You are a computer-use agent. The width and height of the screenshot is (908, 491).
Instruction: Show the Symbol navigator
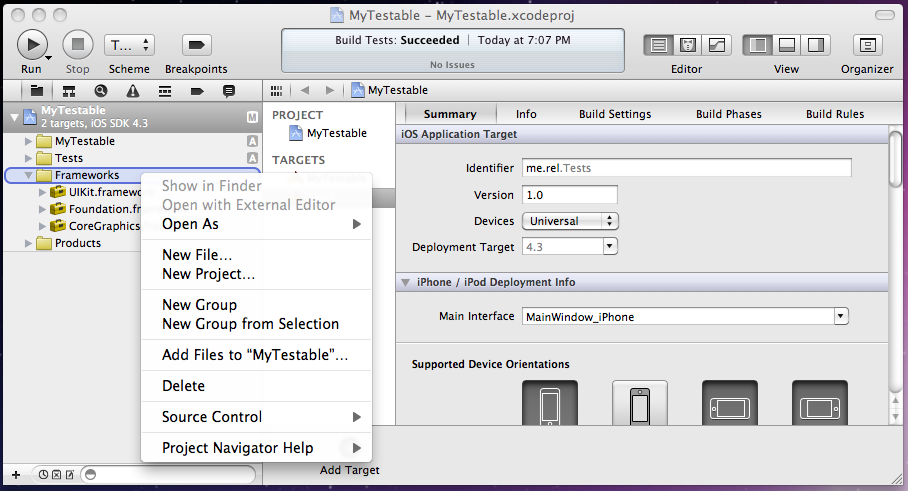pyautogui.click(x=69, y=91)
